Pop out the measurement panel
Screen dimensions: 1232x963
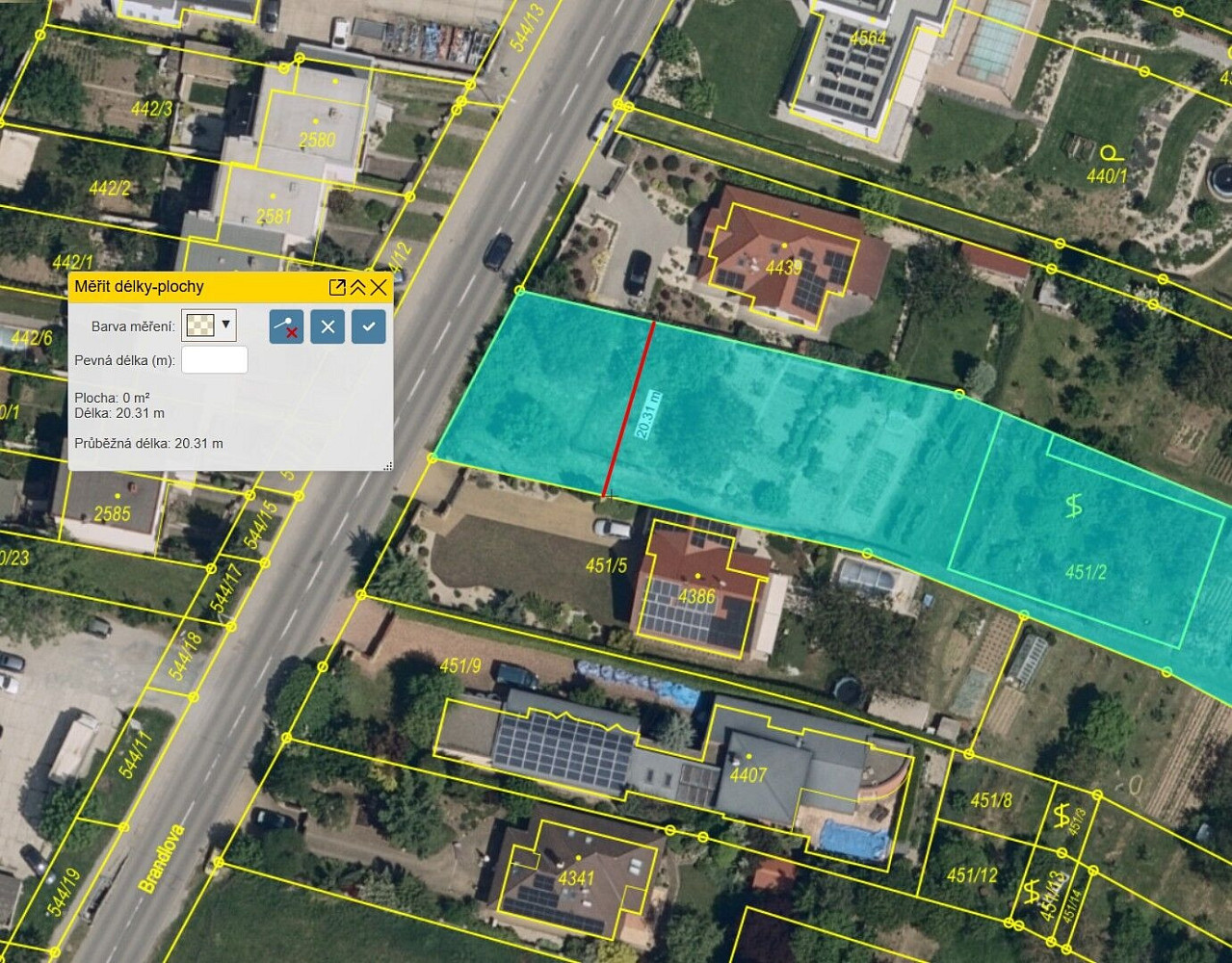[x=337, y=287]
